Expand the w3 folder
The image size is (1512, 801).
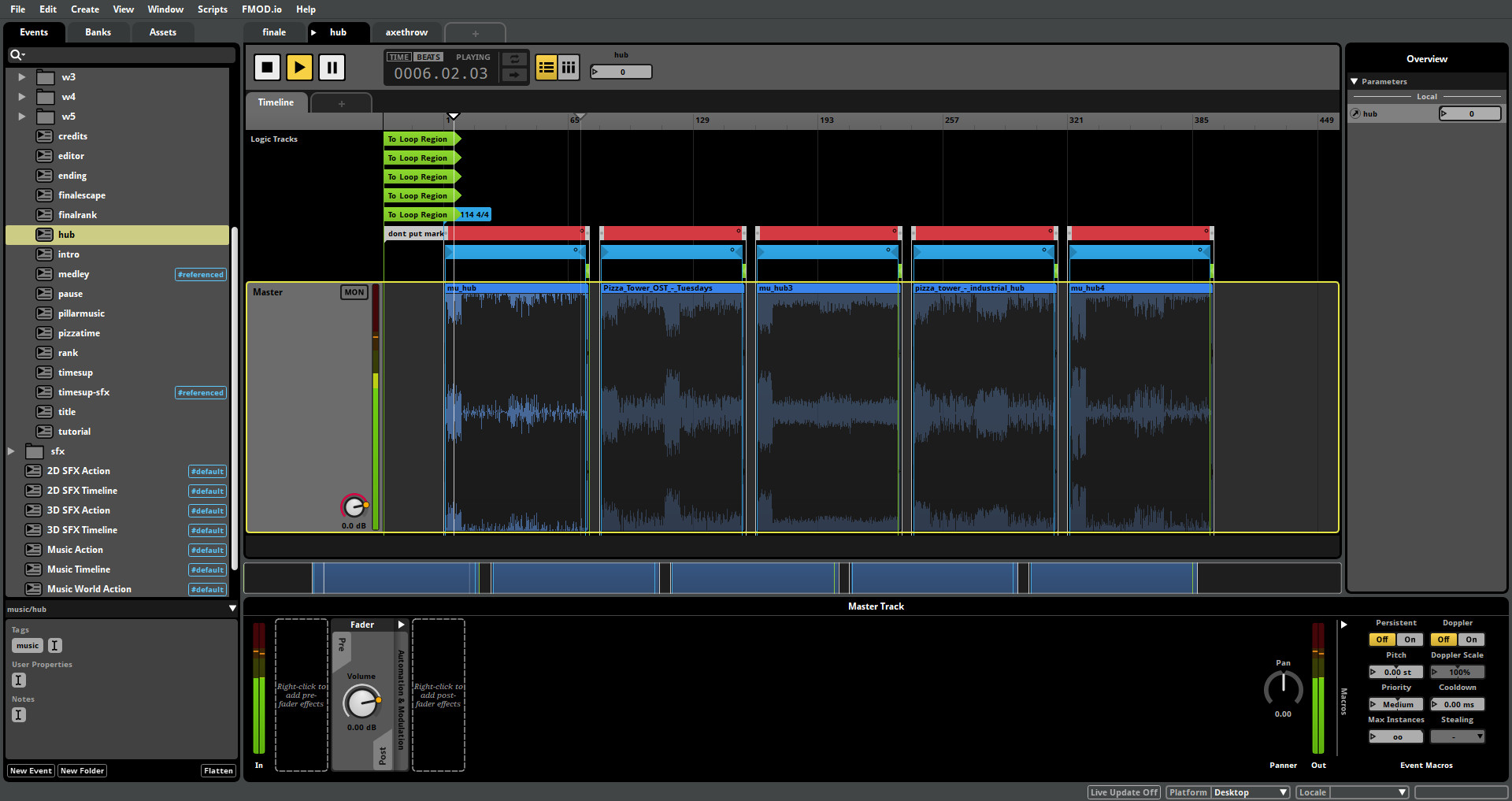22,77
